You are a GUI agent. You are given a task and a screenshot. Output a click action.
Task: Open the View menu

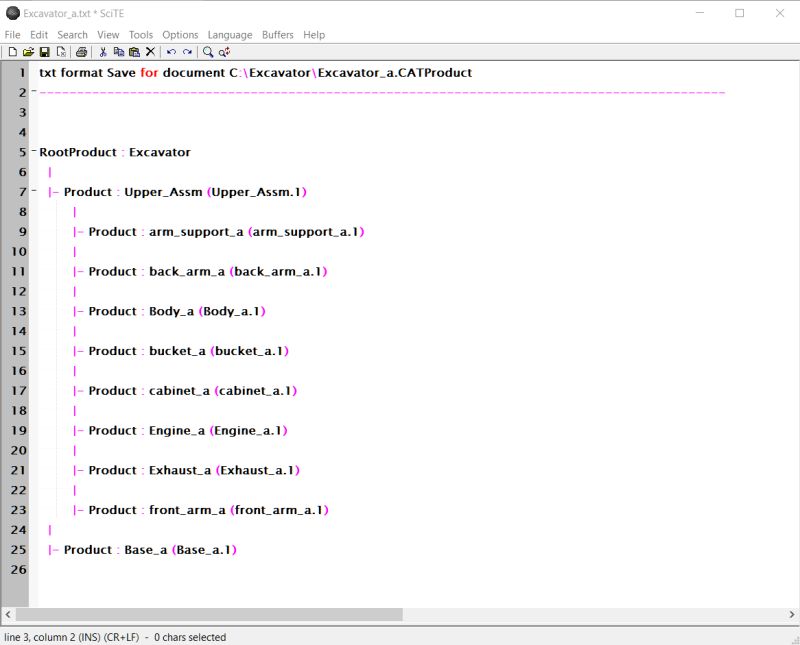108,35
